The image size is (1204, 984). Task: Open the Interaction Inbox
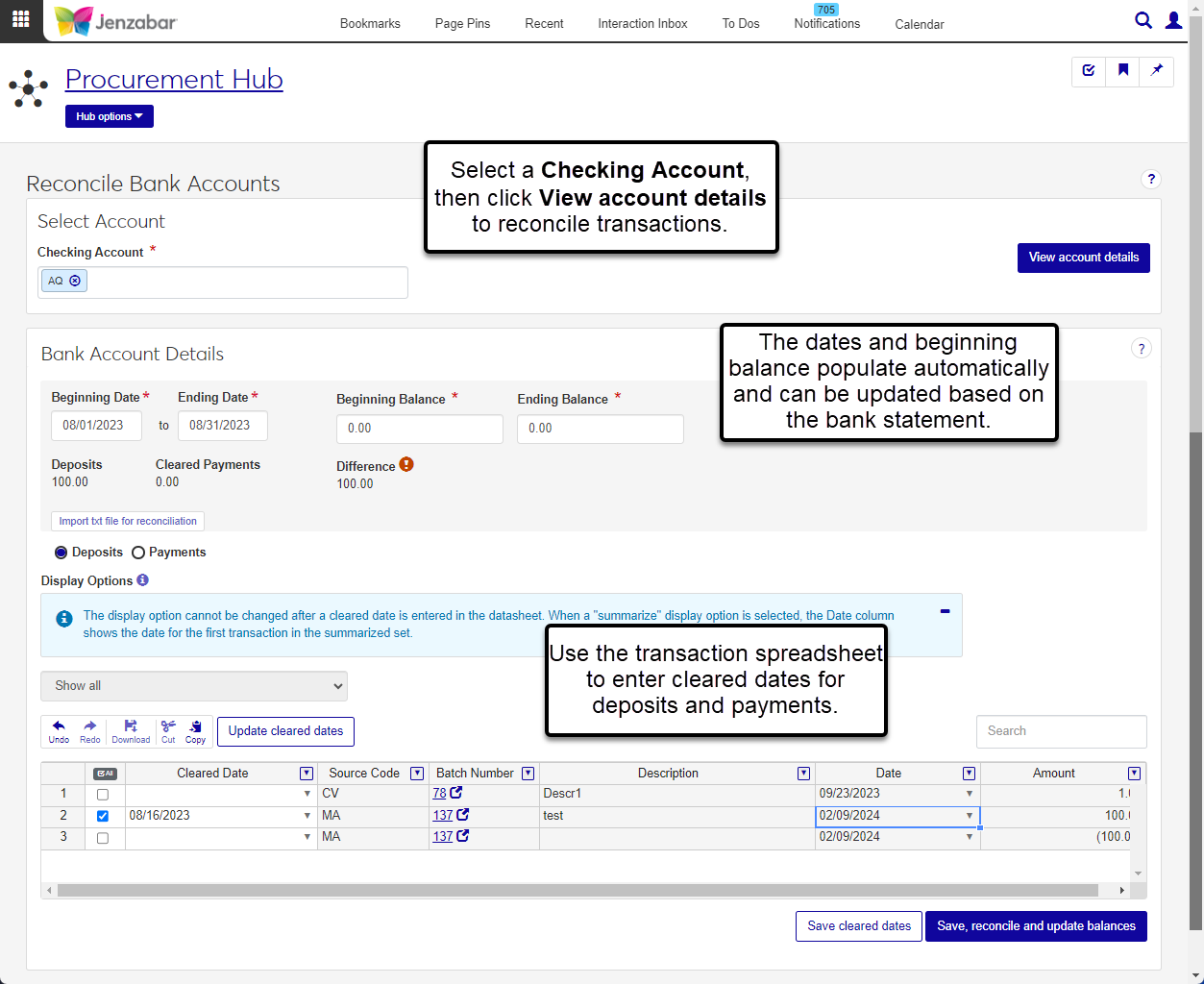(x=643, y=23)
